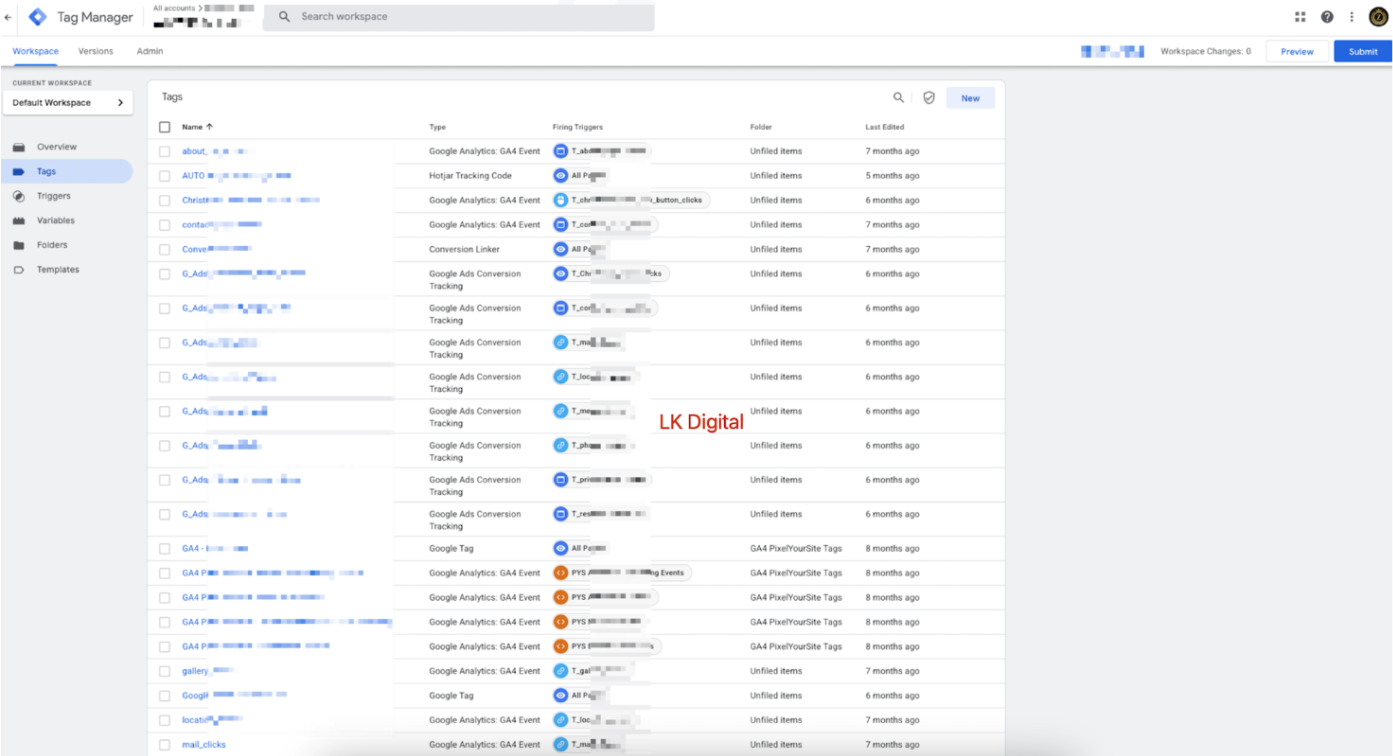Tick the checkbox for the Christ tag
This screenshot has height=756, width=1393.
click(165, 200)
